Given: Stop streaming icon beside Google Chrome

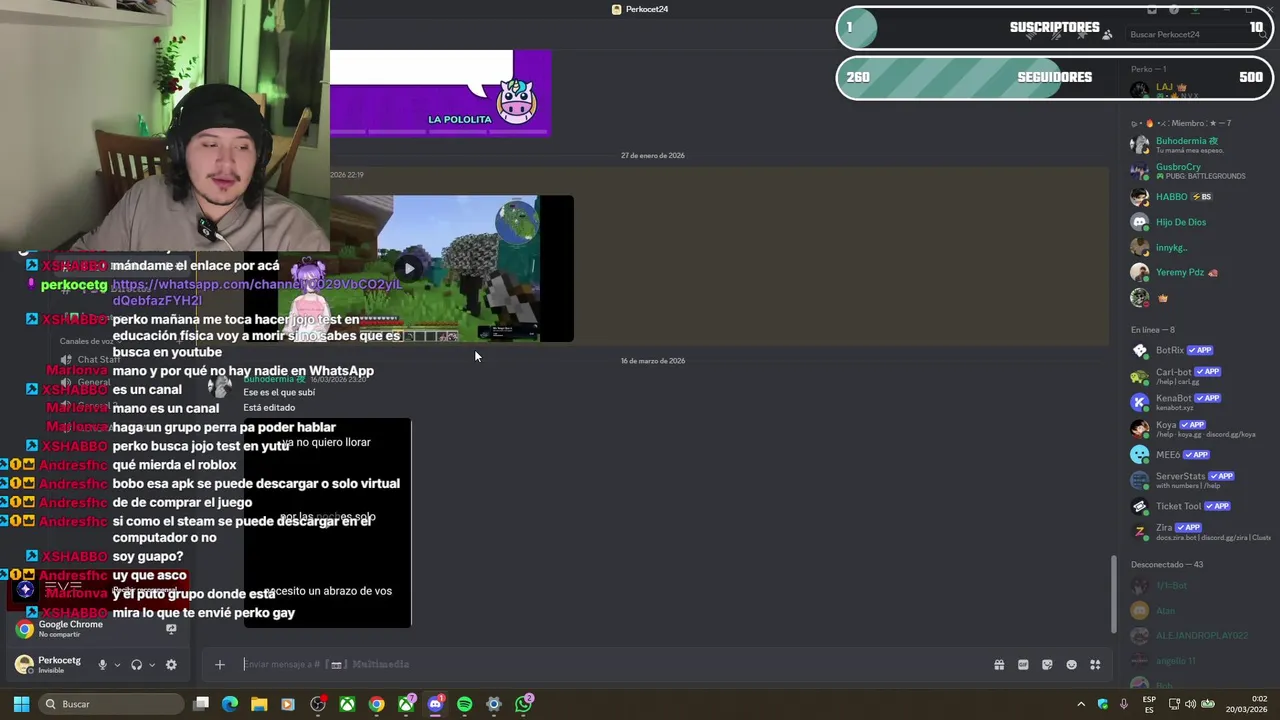Looking at the screenshot, I should click(171, 629).
